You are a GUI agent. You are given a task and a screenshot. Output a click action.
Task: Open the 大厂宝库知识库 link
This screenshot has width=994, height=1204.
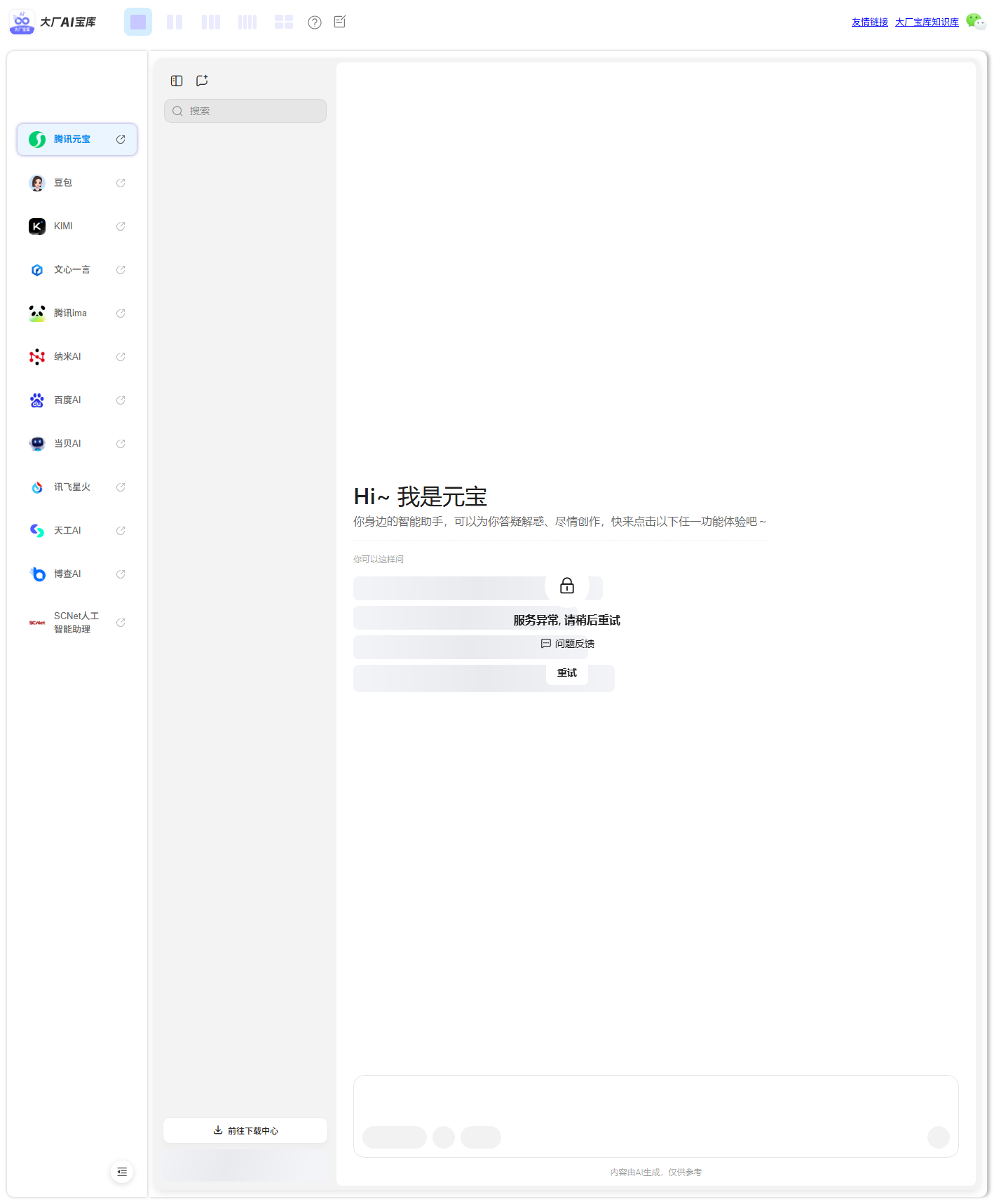[927, 22]
